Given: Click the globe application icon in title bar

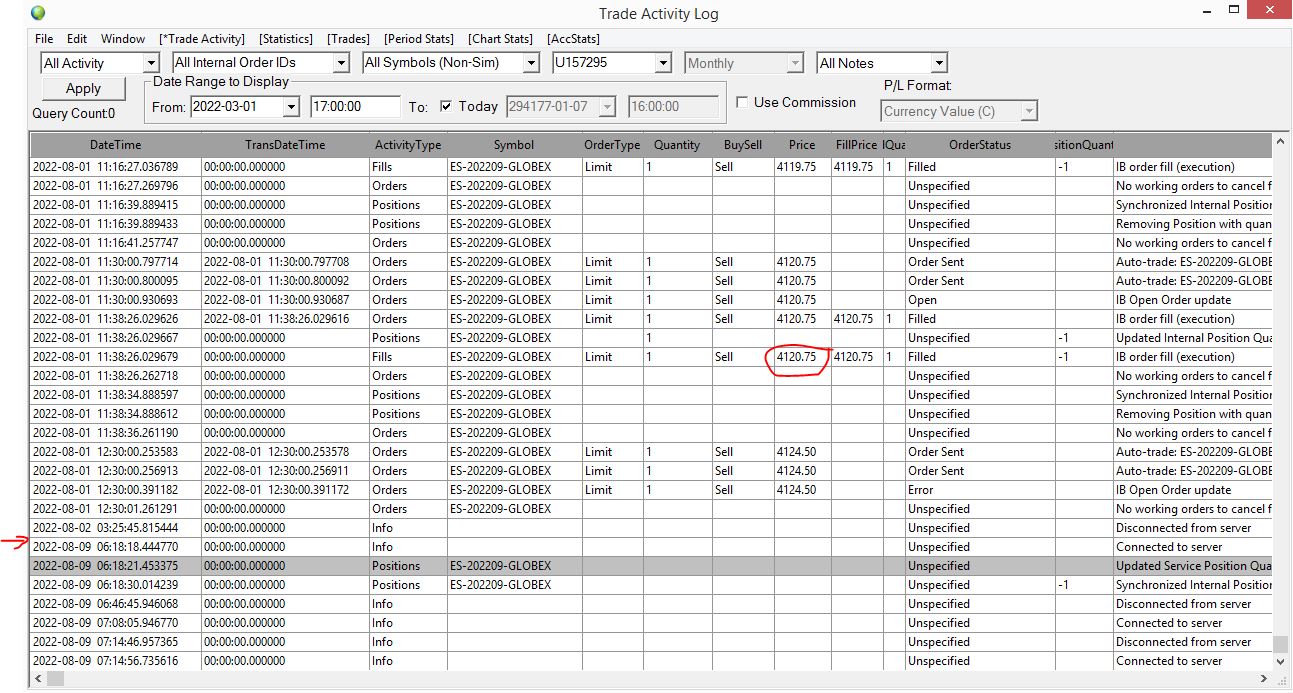Looking at the screenshot, I should tap(38, 13).
